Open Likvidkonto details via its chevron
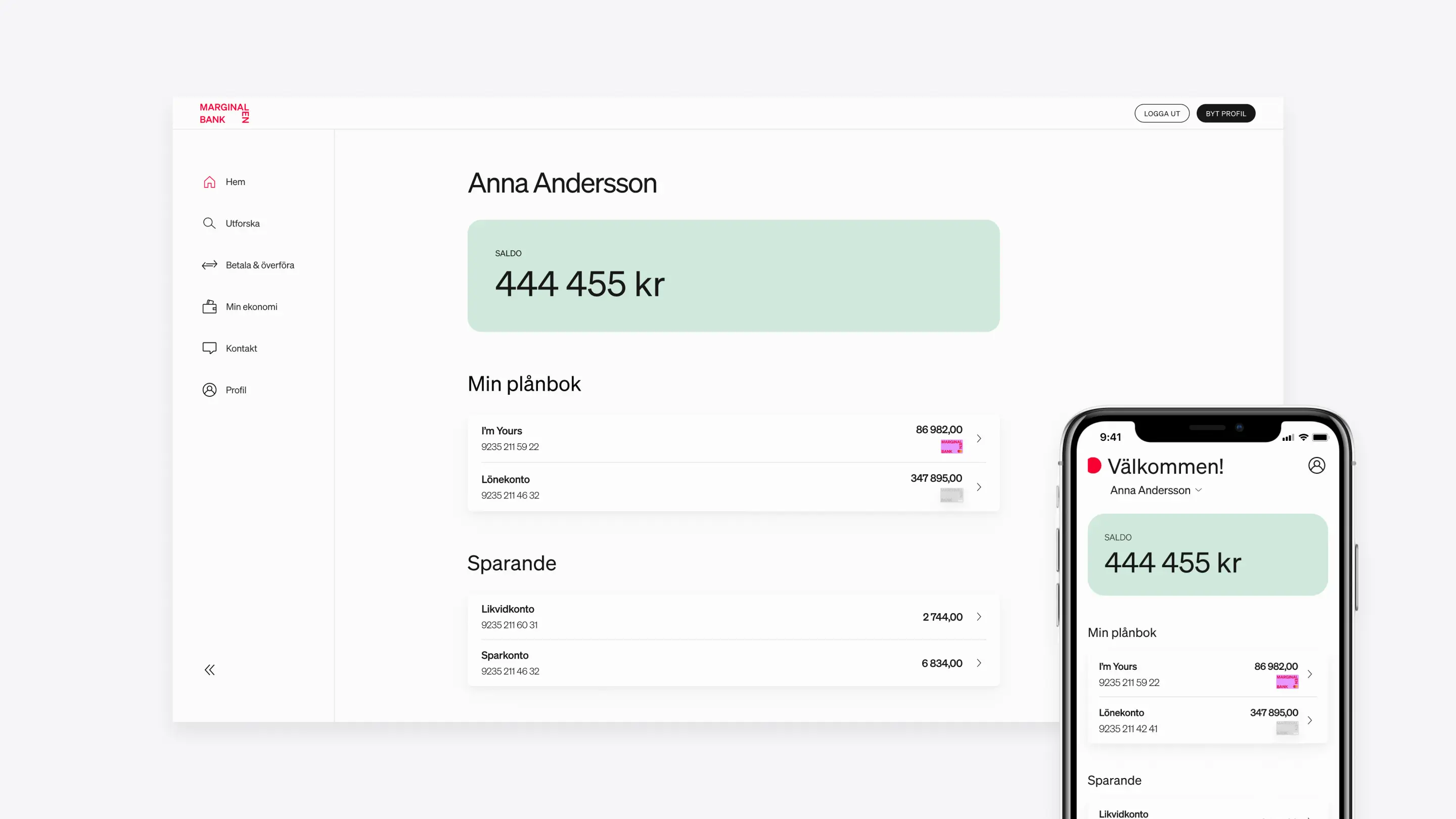1456x819 pixels. (x=979, y=617)
